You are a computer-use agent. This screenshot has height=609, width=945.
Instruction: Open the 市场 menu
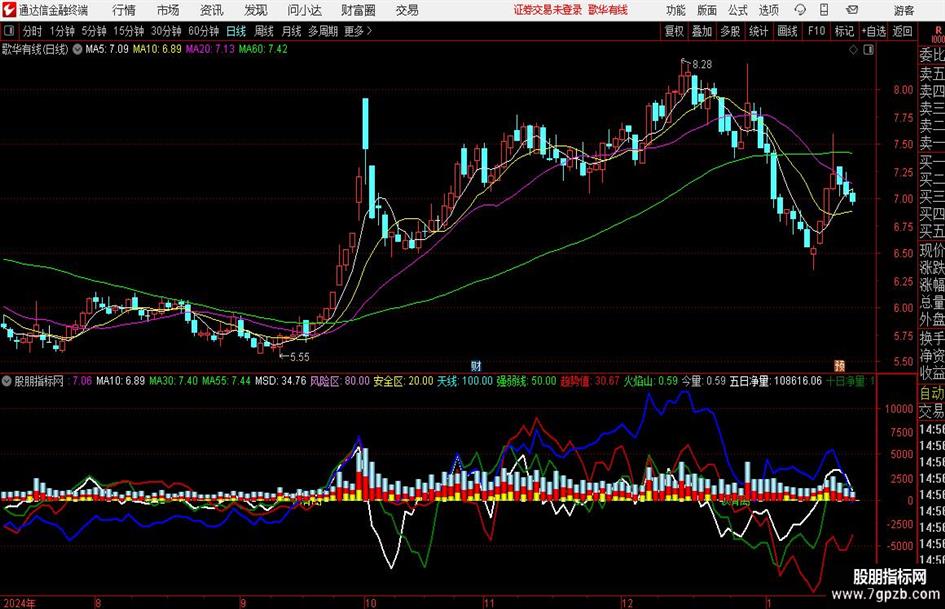(168, 10)
